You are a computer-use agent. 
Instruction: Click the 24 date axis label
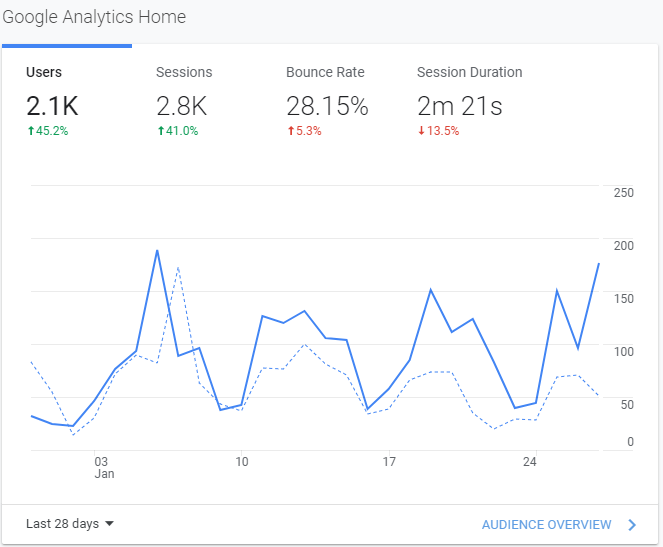pyautogui.click(x=530, y=462)
